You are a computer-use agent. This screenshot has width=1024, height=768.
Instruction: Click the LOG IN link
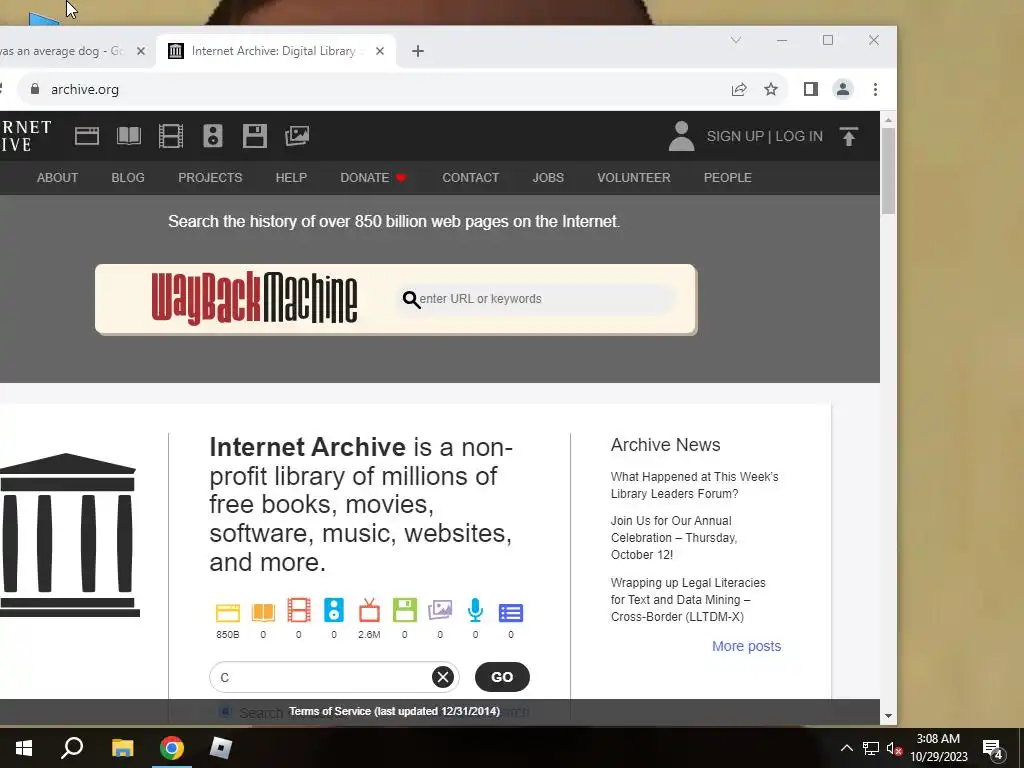tap(799, 136)
